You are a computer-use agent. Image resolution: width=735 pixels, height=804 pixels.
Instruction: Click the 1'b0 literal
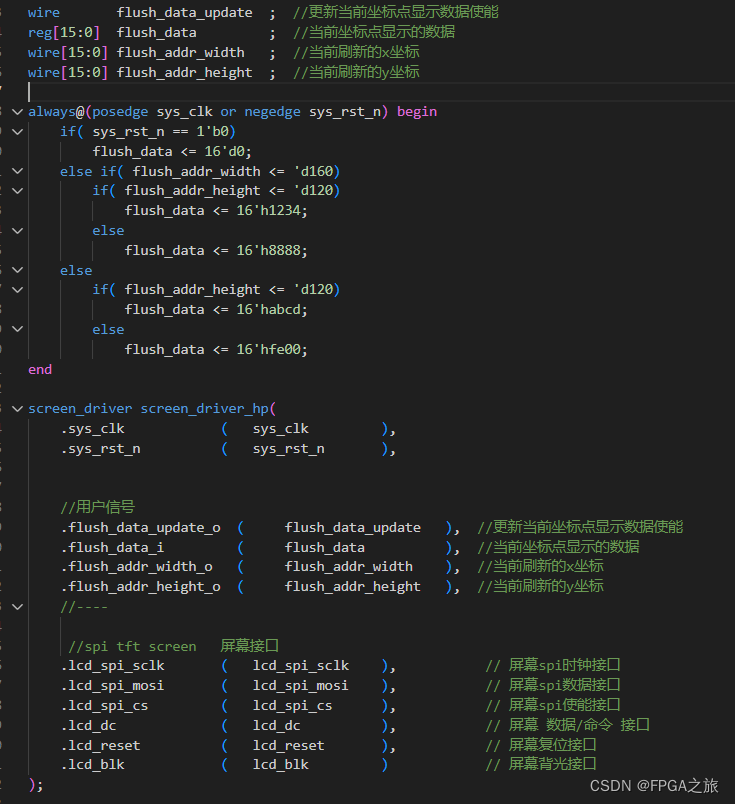(x=212, y=132)
